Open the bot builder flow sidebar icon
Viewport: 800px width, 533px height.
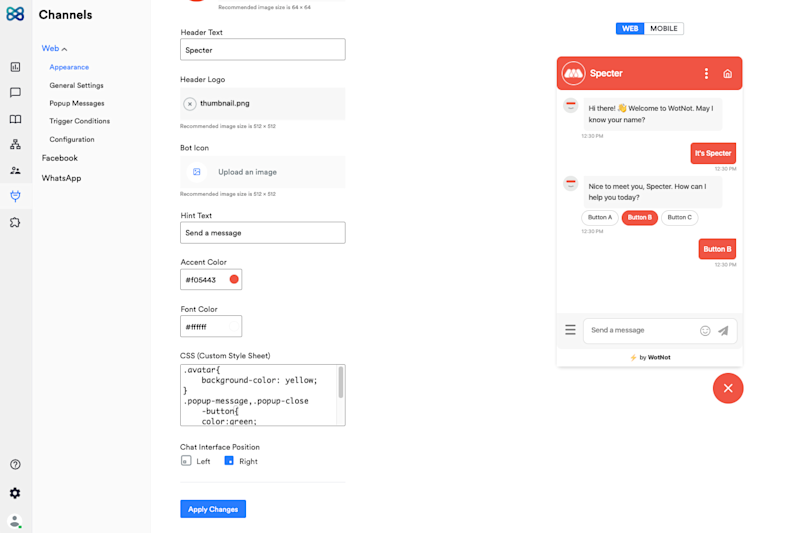coord(15,144)
